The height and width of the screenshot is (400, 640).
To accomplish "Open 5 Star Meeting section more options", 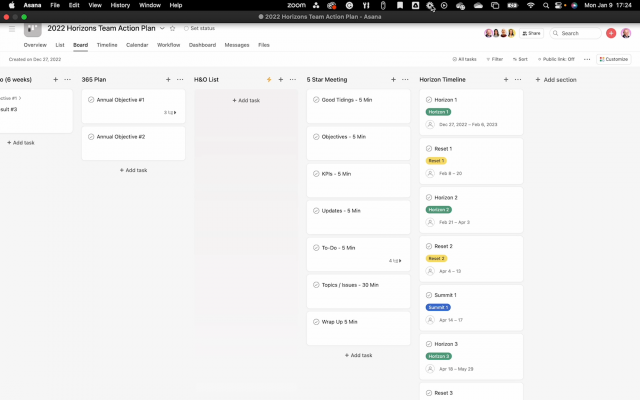I will coord(405,80).
